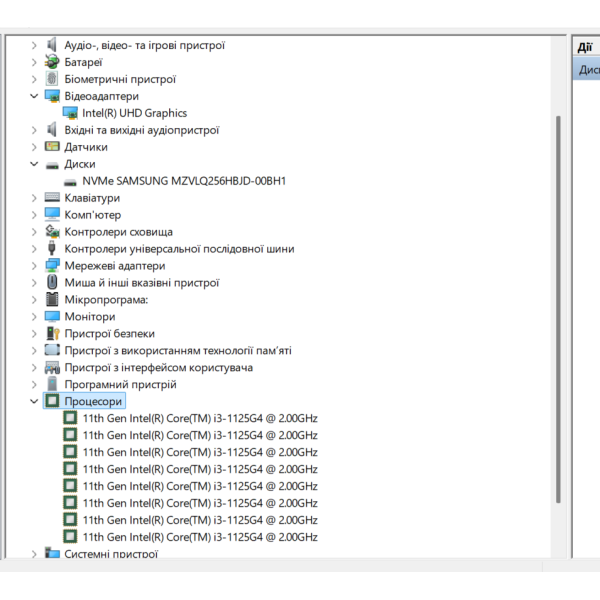This screenshot has width=600, height=600.
Task: Expand the Мережеві адаптери node
Action: coord(34,266)
